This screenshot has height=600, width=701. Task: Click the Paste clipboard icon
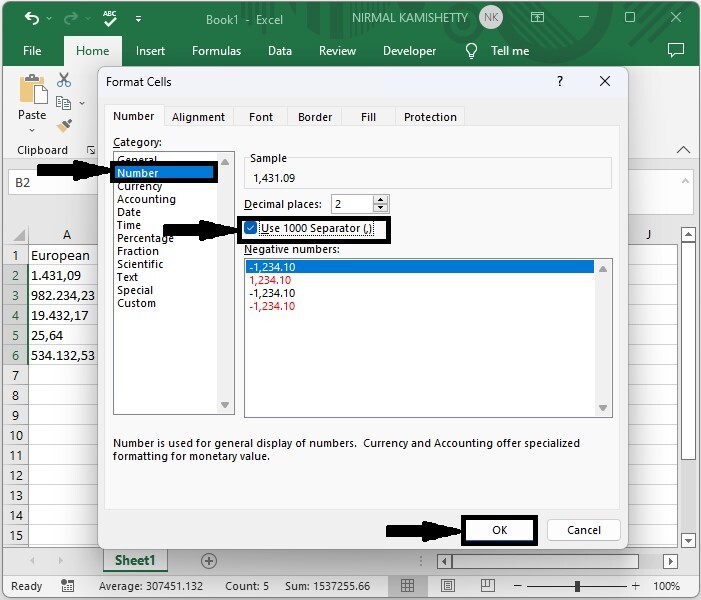32,92
